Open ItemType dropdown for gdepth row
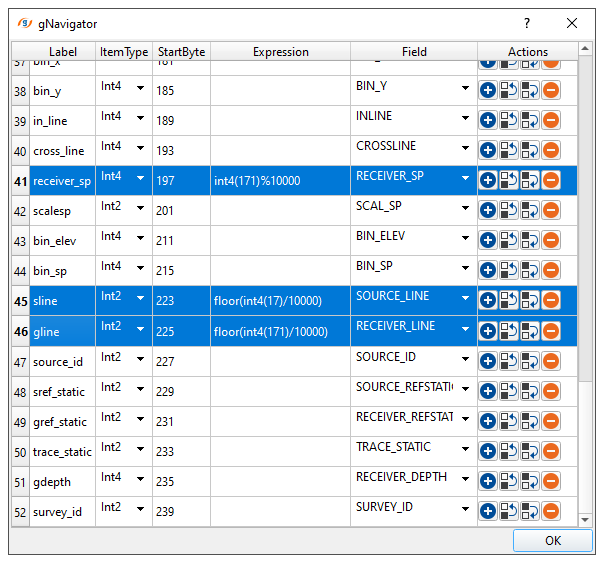 140,479
